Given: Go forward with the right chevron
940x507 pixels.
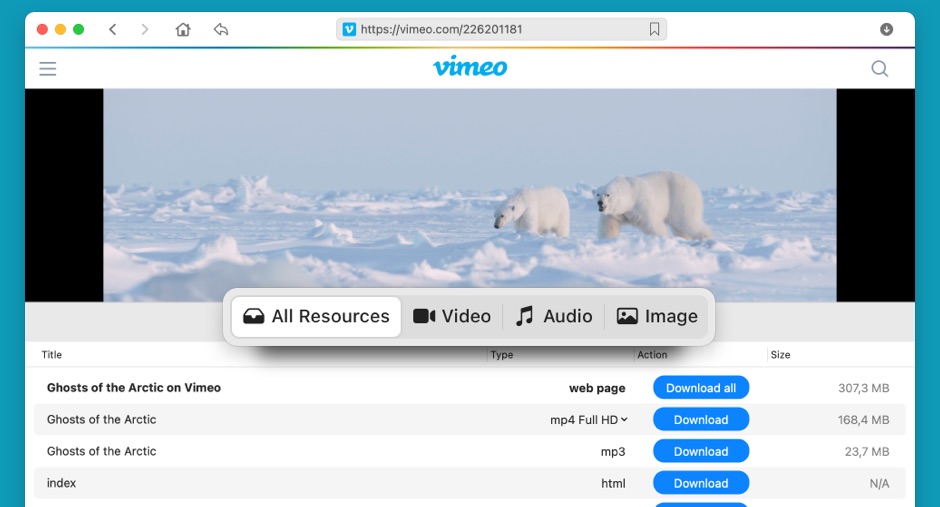Looking at the screenshot, I should click(x=144, y=29).
